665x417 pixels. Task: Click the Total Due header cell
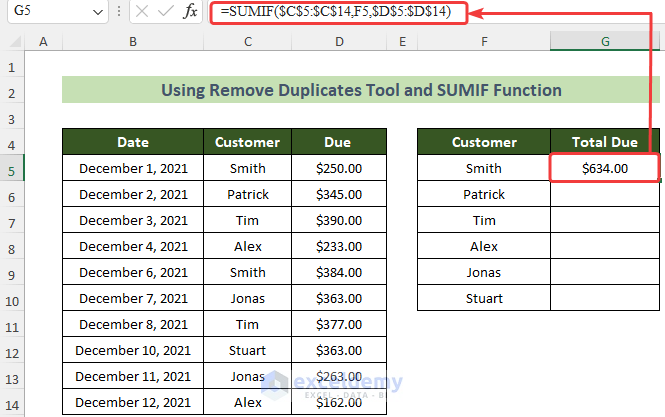pyautogui.click(x=605, y=142)
